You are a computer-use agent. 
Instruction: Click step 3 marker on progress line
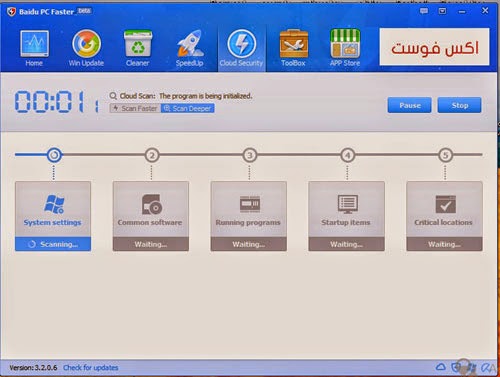pos(250,155)
